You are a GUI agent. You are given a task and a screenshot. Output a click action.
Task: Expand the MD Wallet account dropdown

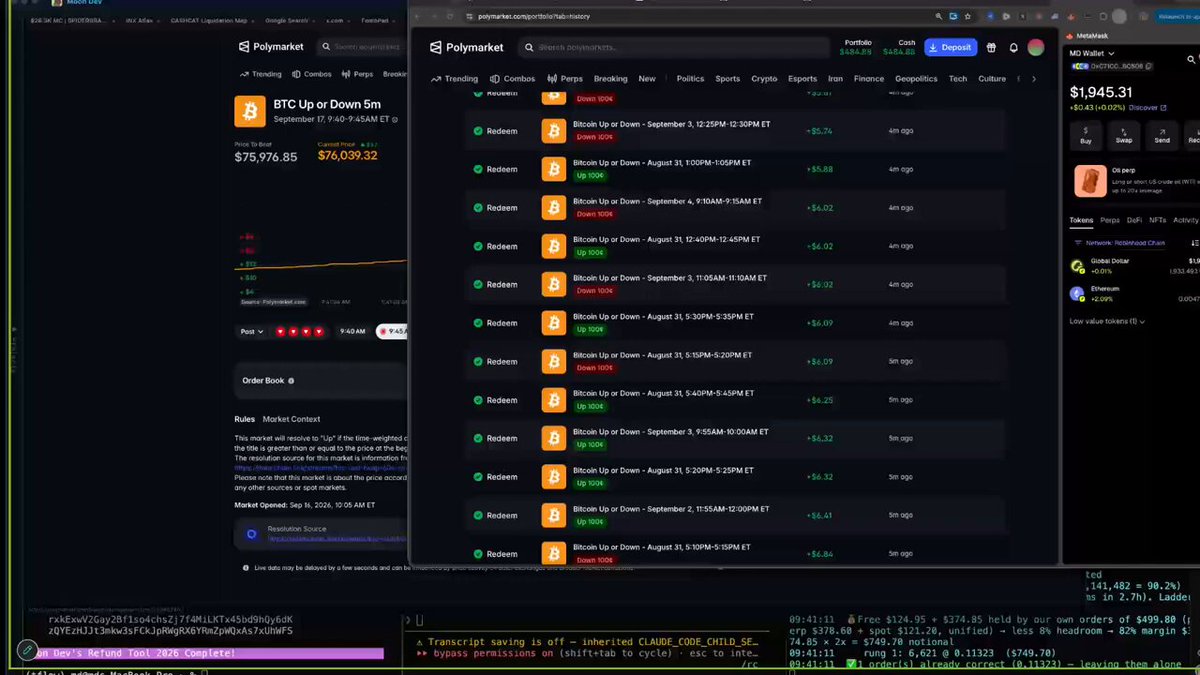click(1092, 53)
